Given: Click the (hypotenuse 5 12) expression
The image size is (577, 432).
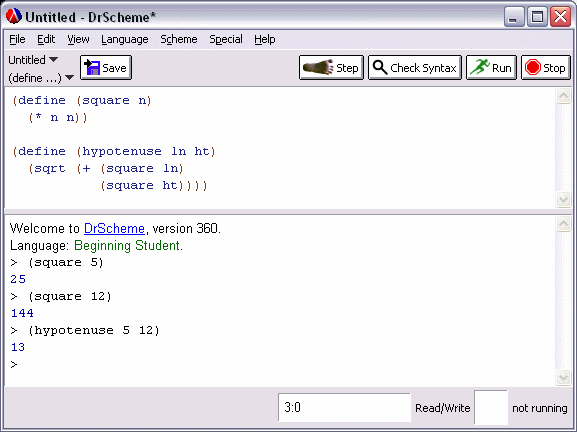Looking at the screenshot, I should 94,330.
